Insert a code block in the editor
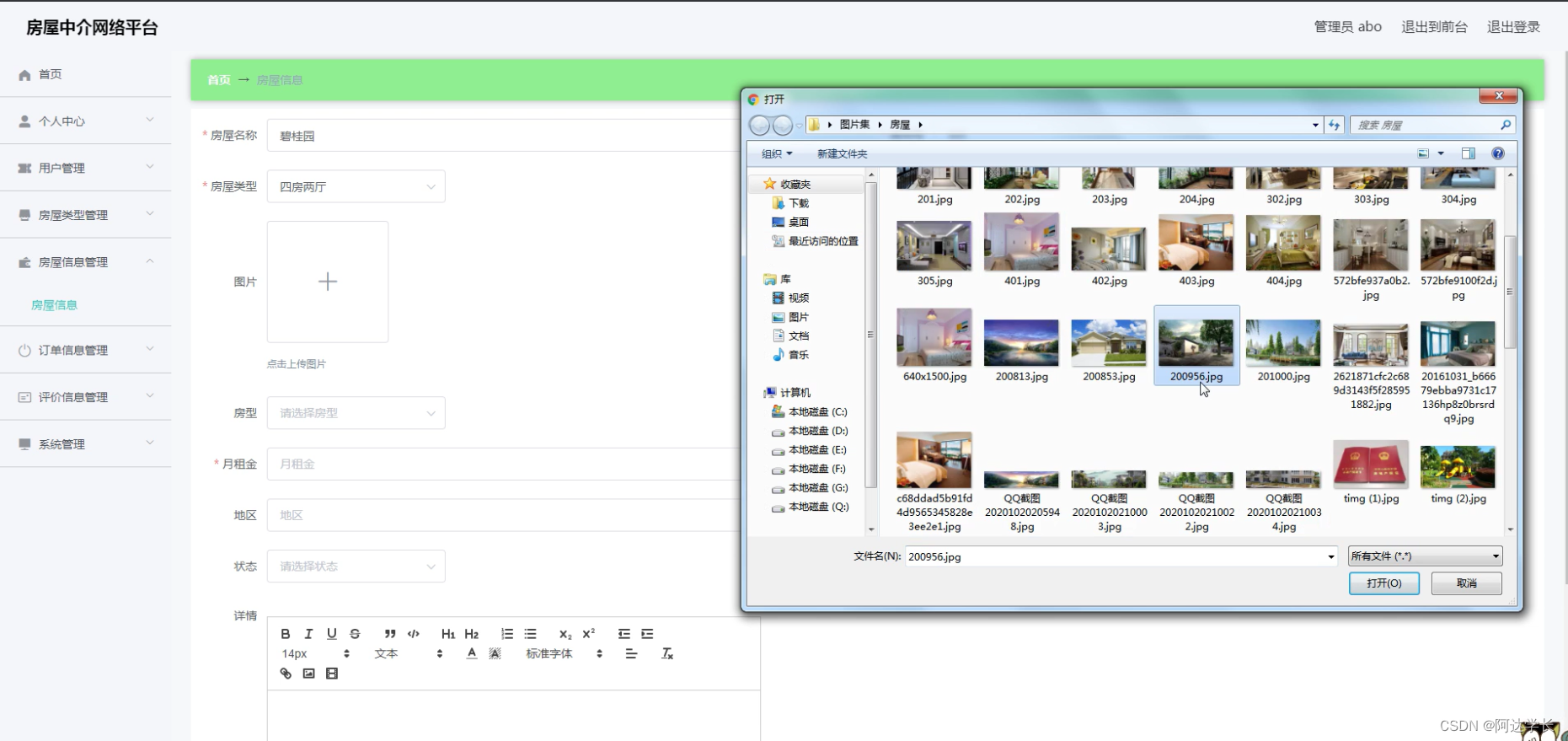1568x741 pixels. click(414, 634)
